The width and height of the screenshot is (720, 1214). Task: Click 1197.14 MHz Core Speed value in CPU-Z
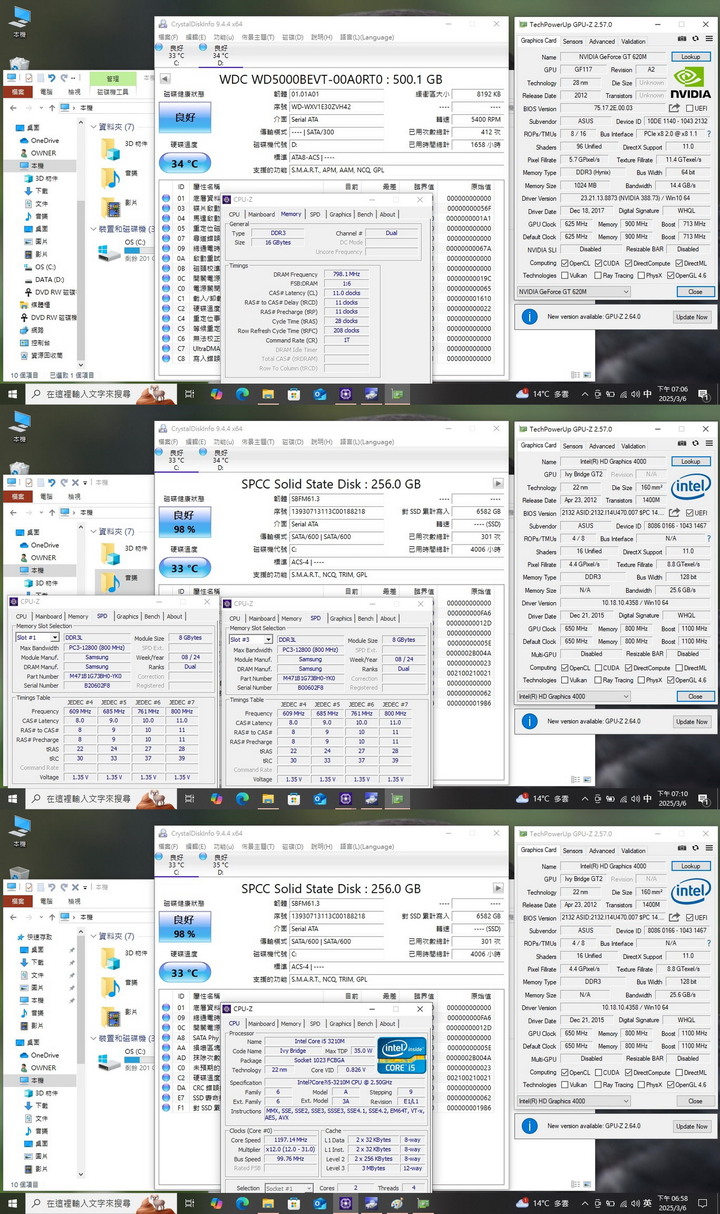tap(291, 1139)
